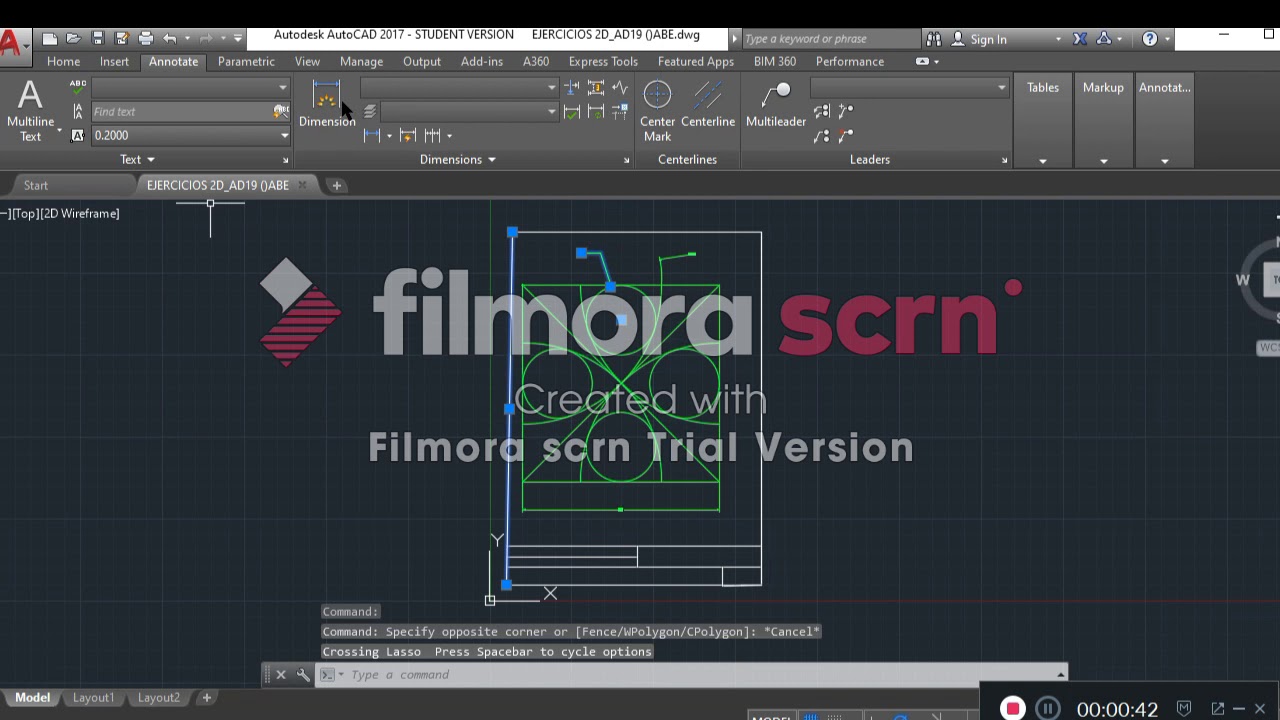Image resolution: width=1280 pixels, height=720 pixels.
Task: Click the dimension layer override icon
Action: [x=369, y=112]
